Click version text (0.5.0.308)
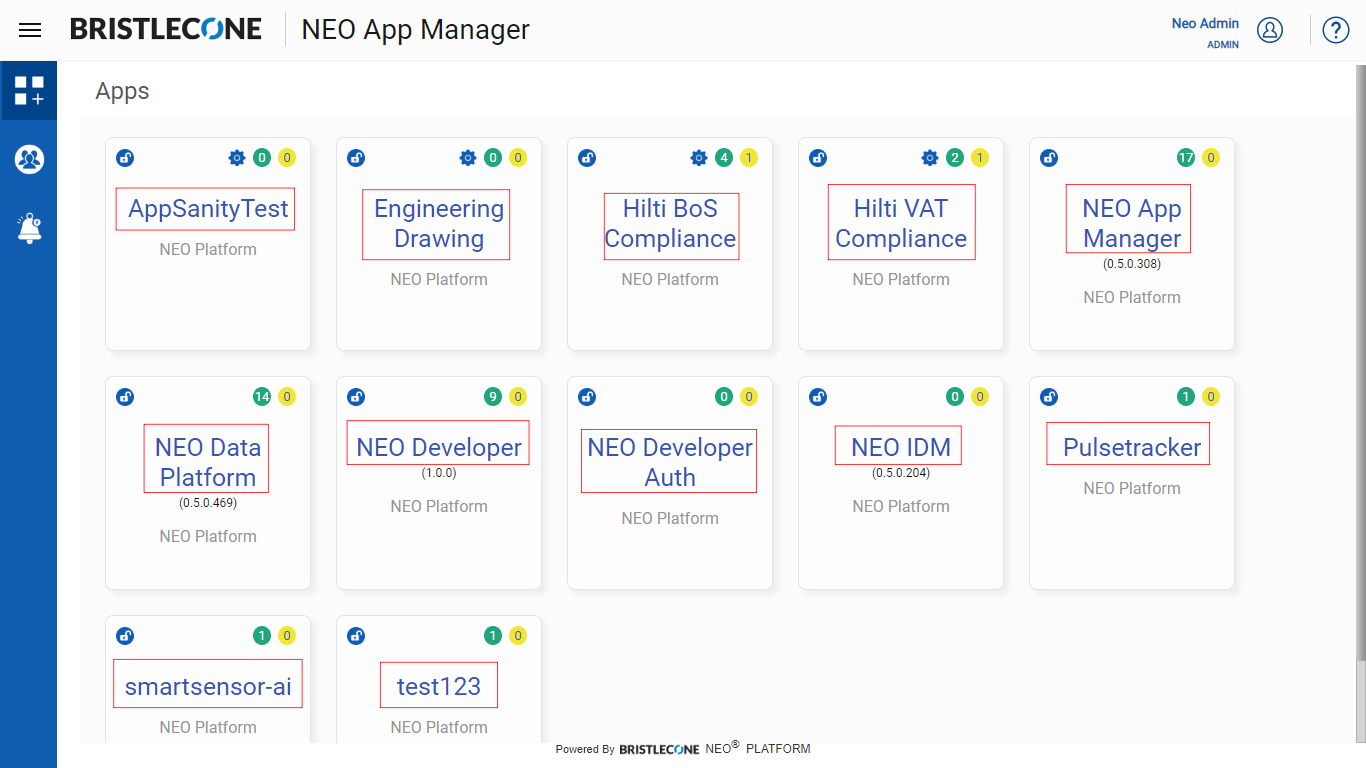Image resolution: width=1366 pixels, height=768 pixels. click(1132, 264)
